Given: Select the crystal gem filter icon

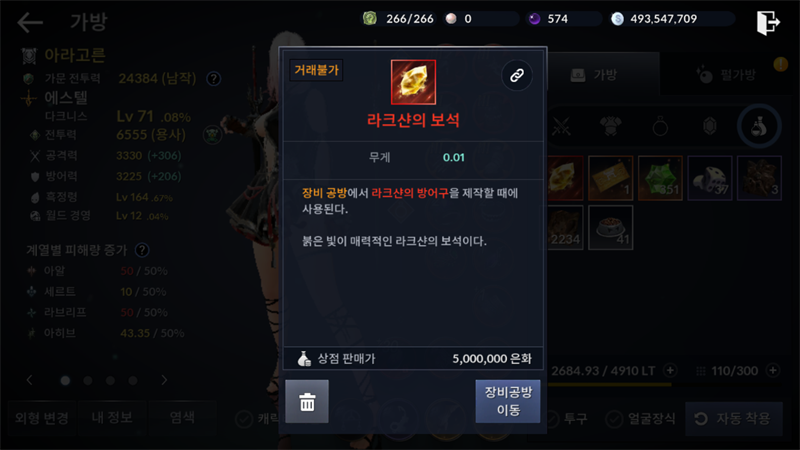Looking at the screenshot, I should pyautogui.click(x=710, y=126).
